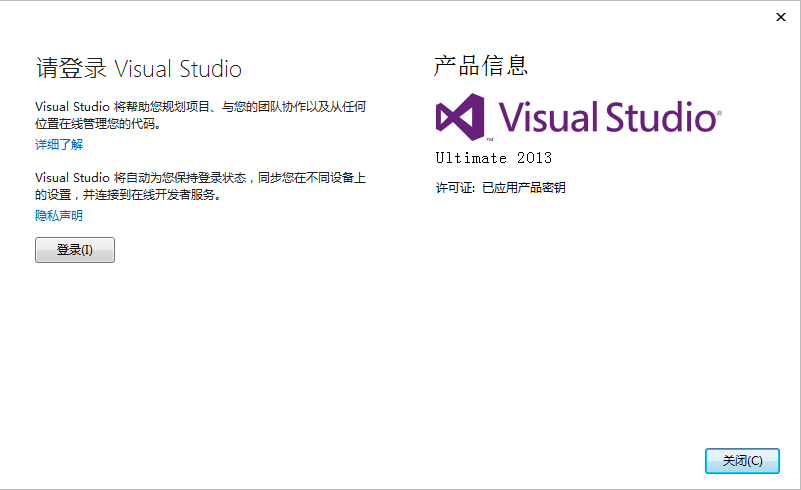The width and height of the screenshot is (801, 490).
Task: Open the 隐私声明 privacy statement link
Action: click(59, 215)
